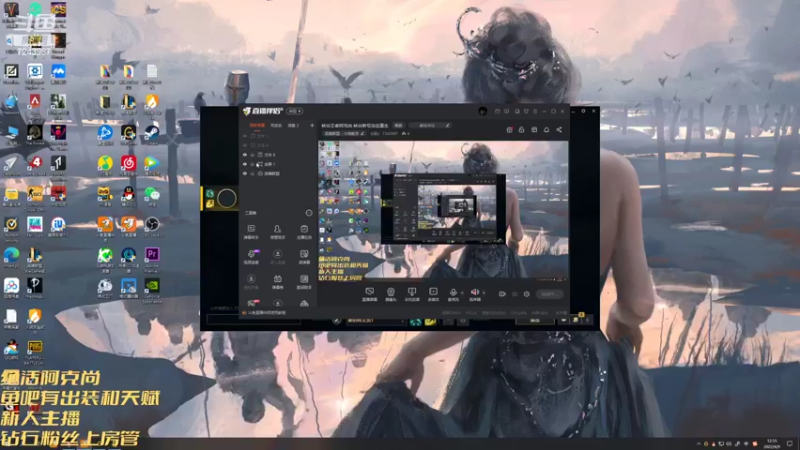Add a new scene with the plus icon
This screenshot has height=450, width=800.
click(312, 125)
